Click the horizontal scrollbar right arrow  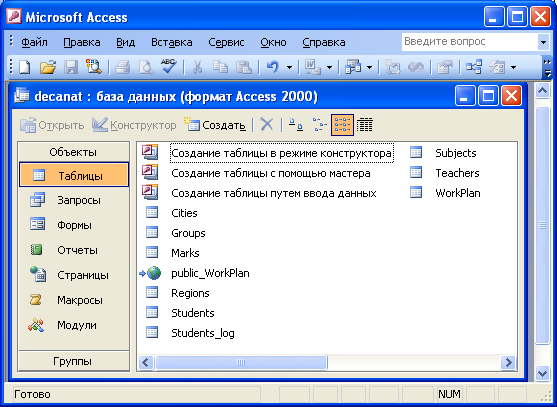point(508,363)
